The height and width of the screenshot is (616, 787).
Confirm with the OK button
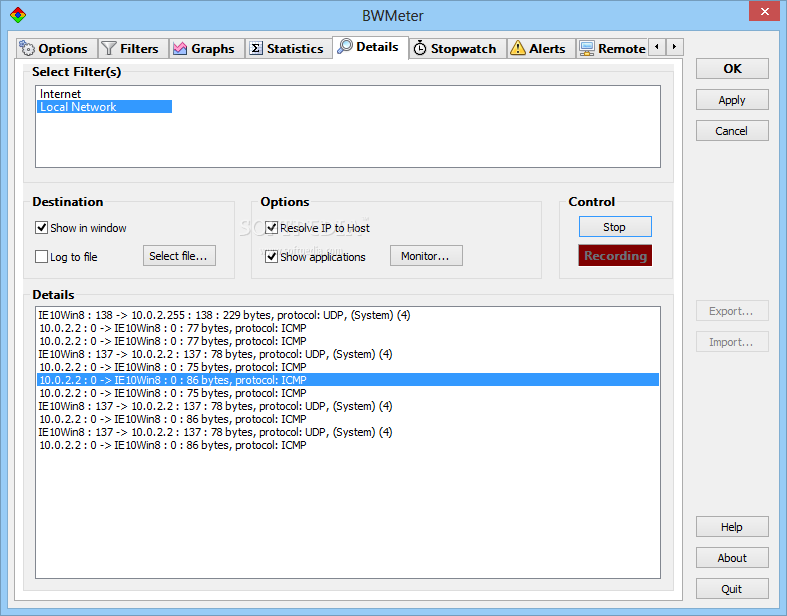coord(732,69)
